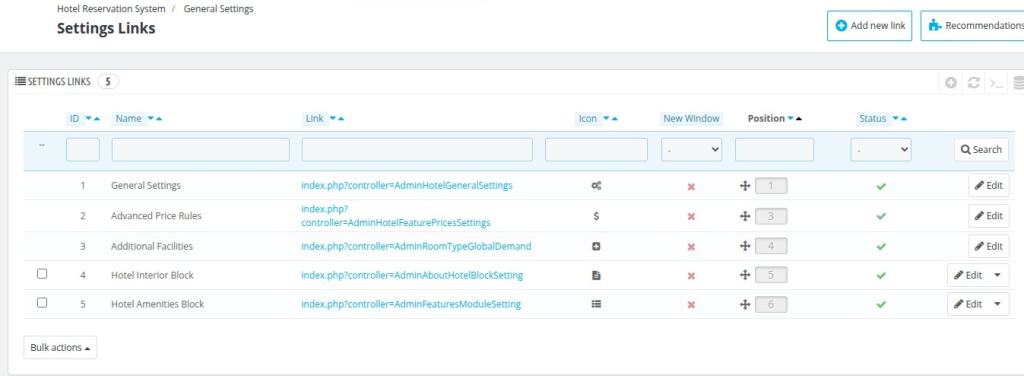This screenshot has height=376, width=1024.
Task: Toggle status of Advanced Price Rules
Action: coord(881,216)
